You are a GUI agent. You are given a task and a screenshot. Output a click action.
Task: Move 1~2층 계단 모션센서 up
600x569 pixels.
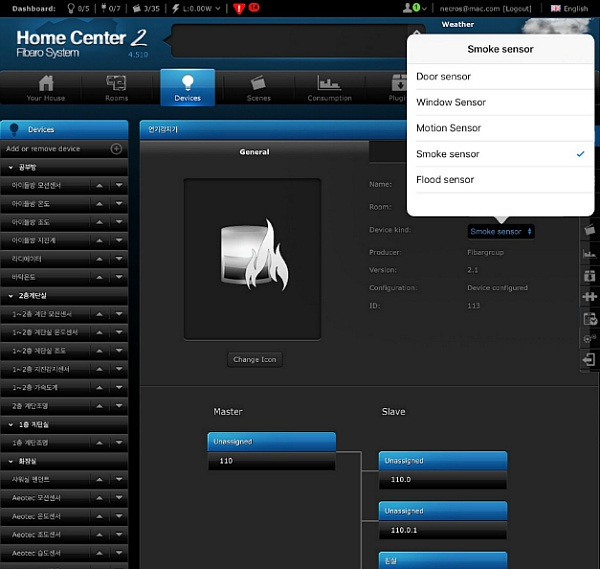99,314
